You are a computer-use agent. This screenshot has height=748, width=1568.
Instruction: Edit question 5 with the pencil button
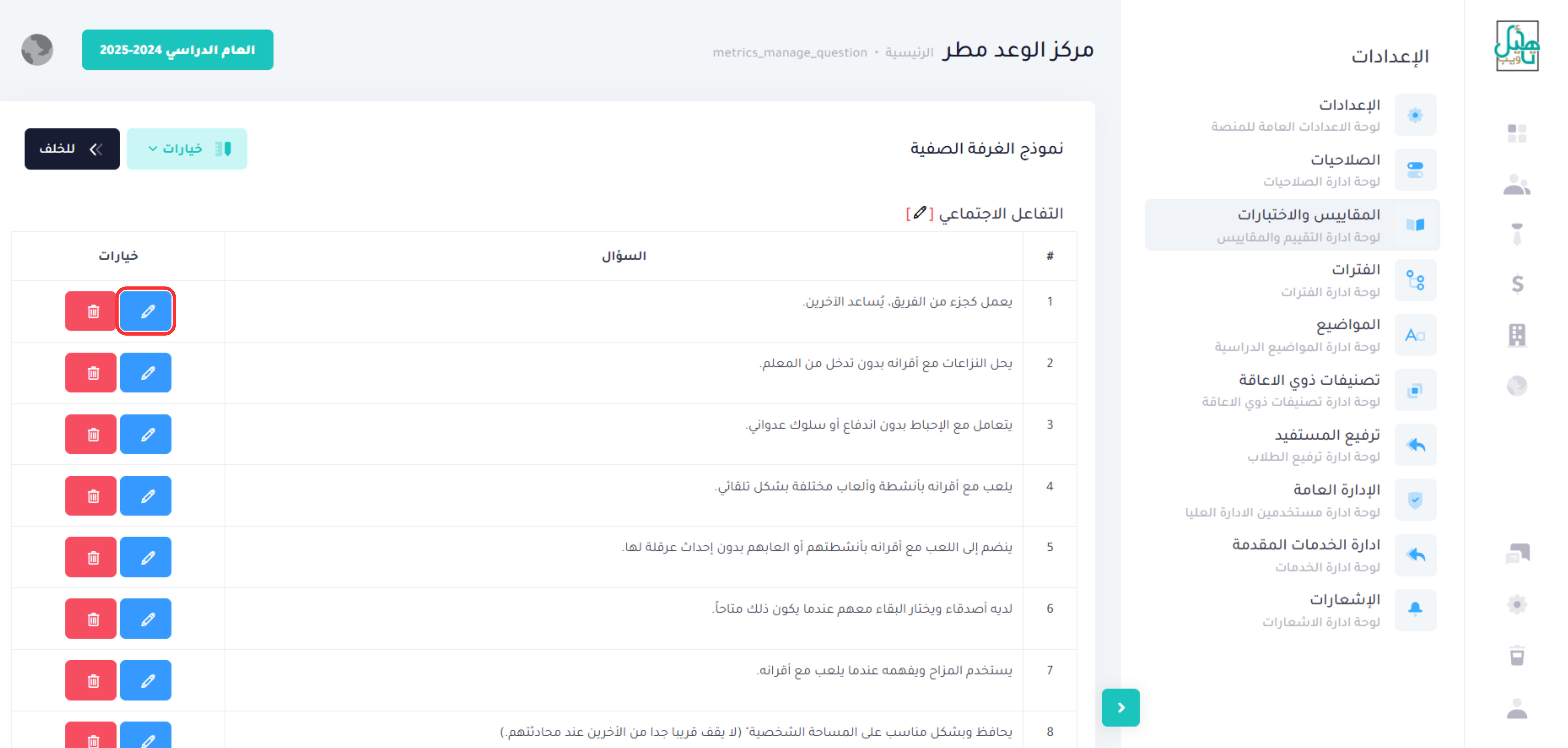[x=146, y=557]
